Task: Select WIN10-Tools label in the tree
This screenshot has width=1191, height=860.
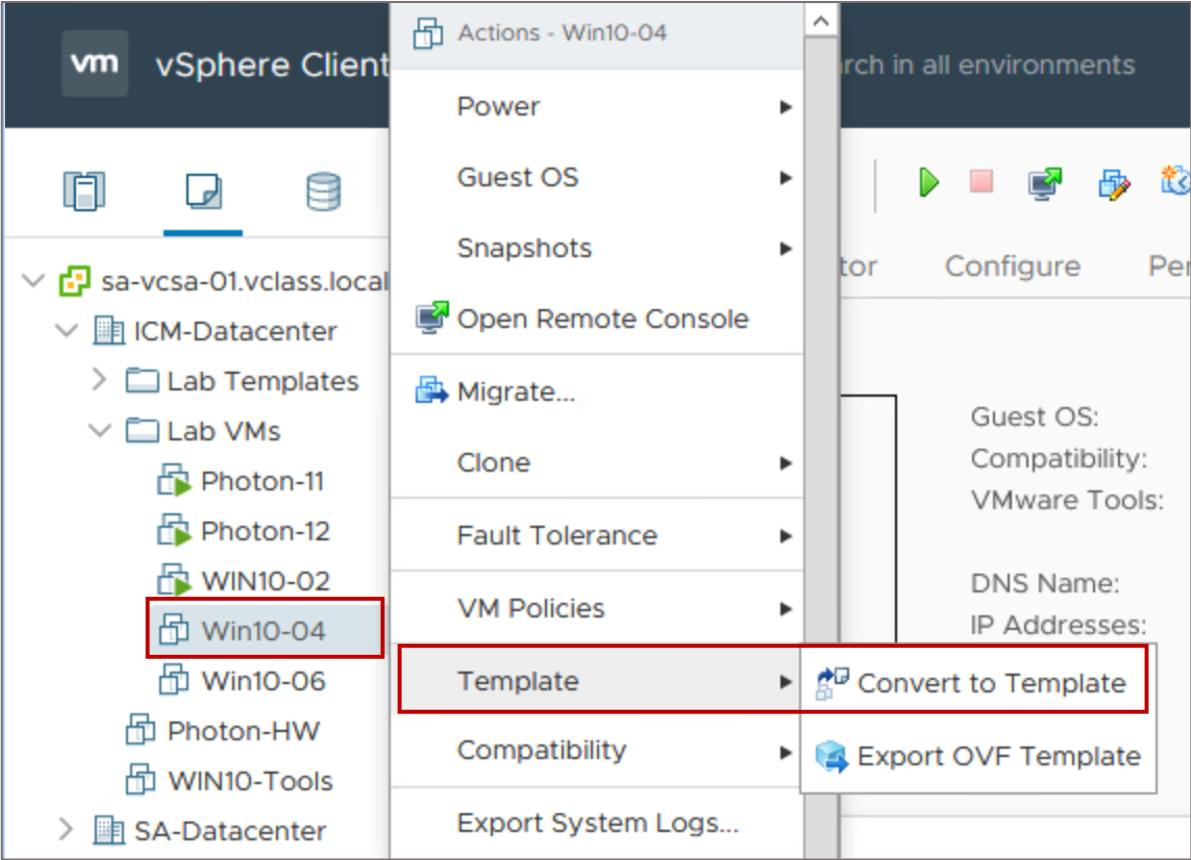Action: (x=250, y=780)
